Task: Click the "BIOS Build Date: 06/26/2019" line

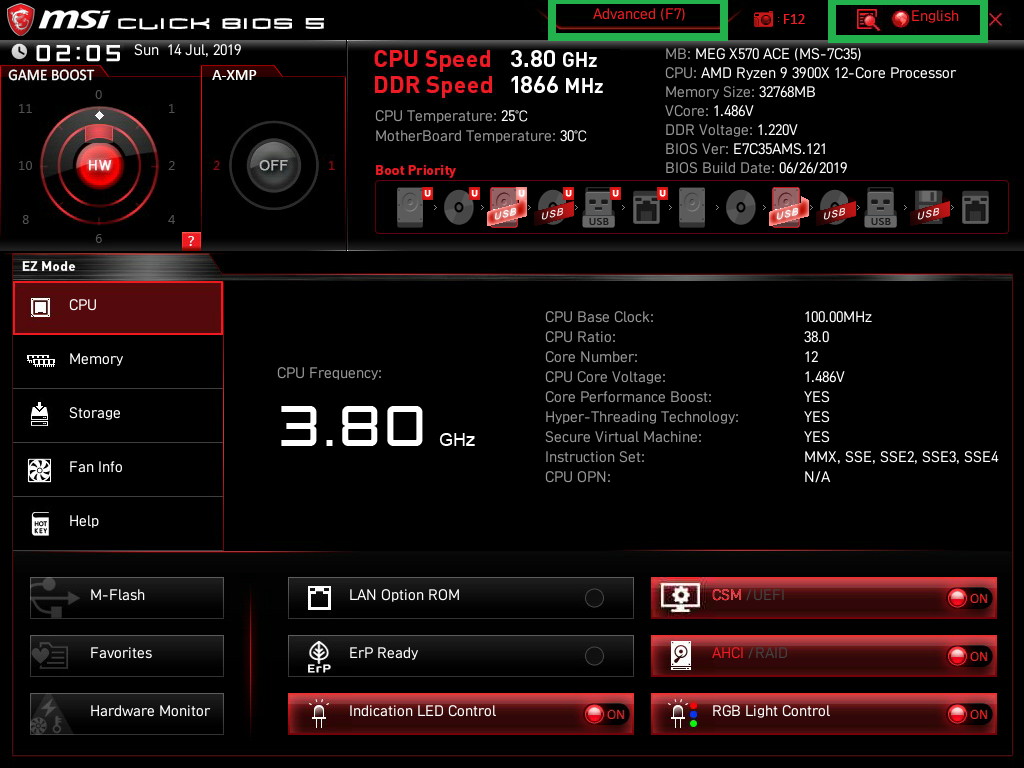Action: tap(756, 168)
